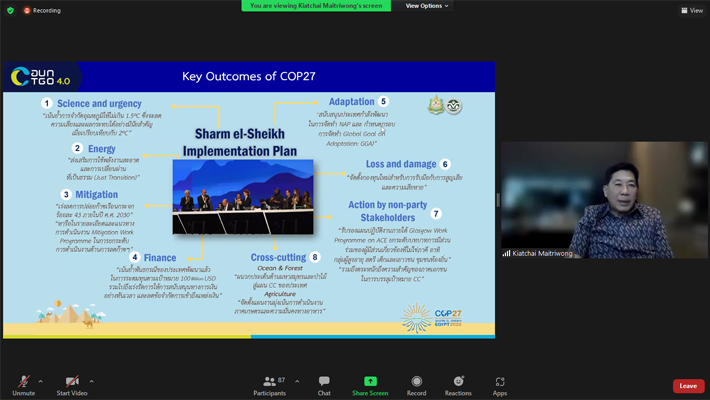Click the Agriculture subheading
710x400 pixels.
click(x=280, y=294)
